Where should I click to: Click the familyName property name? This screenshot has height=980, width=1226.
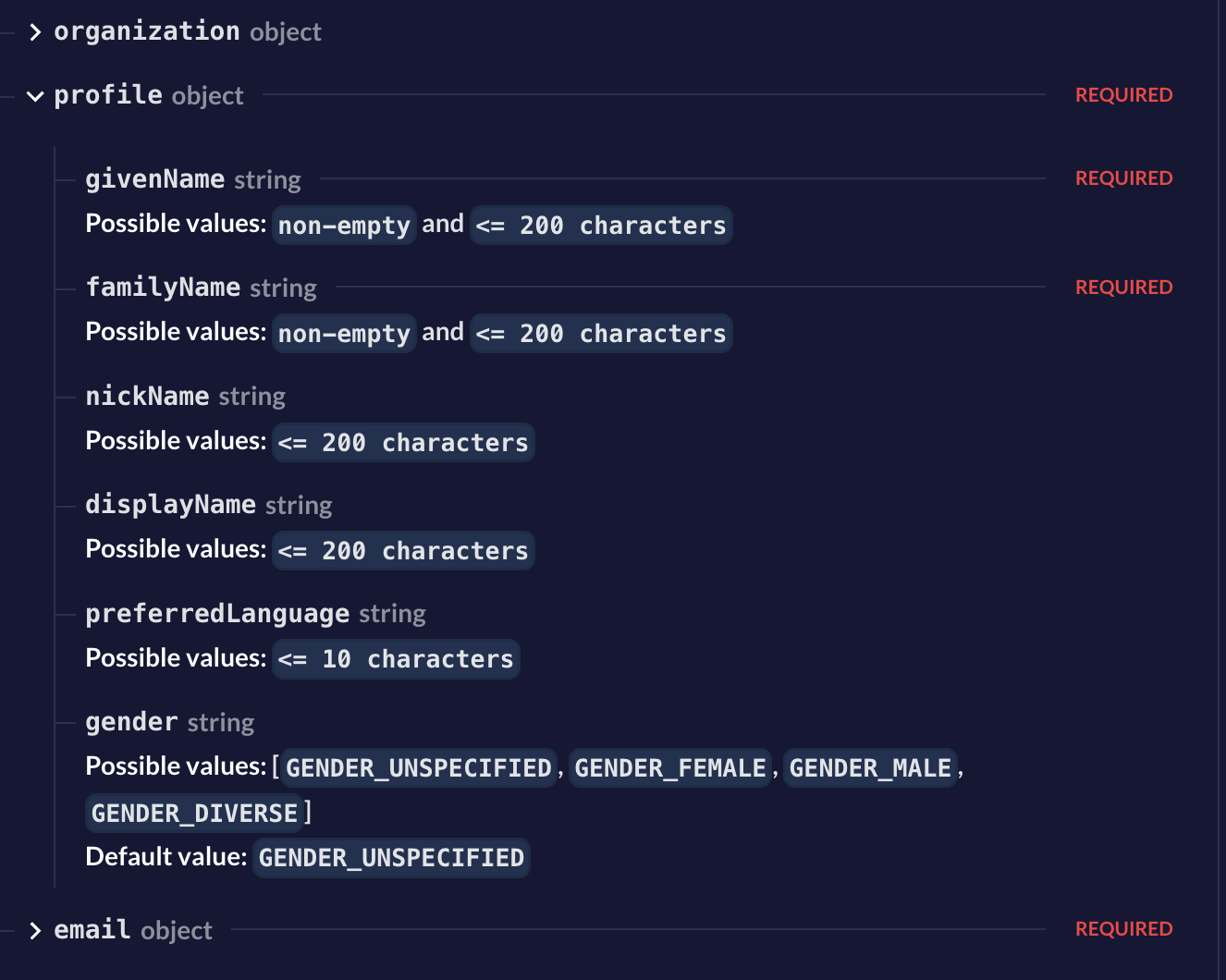(163, 288)
